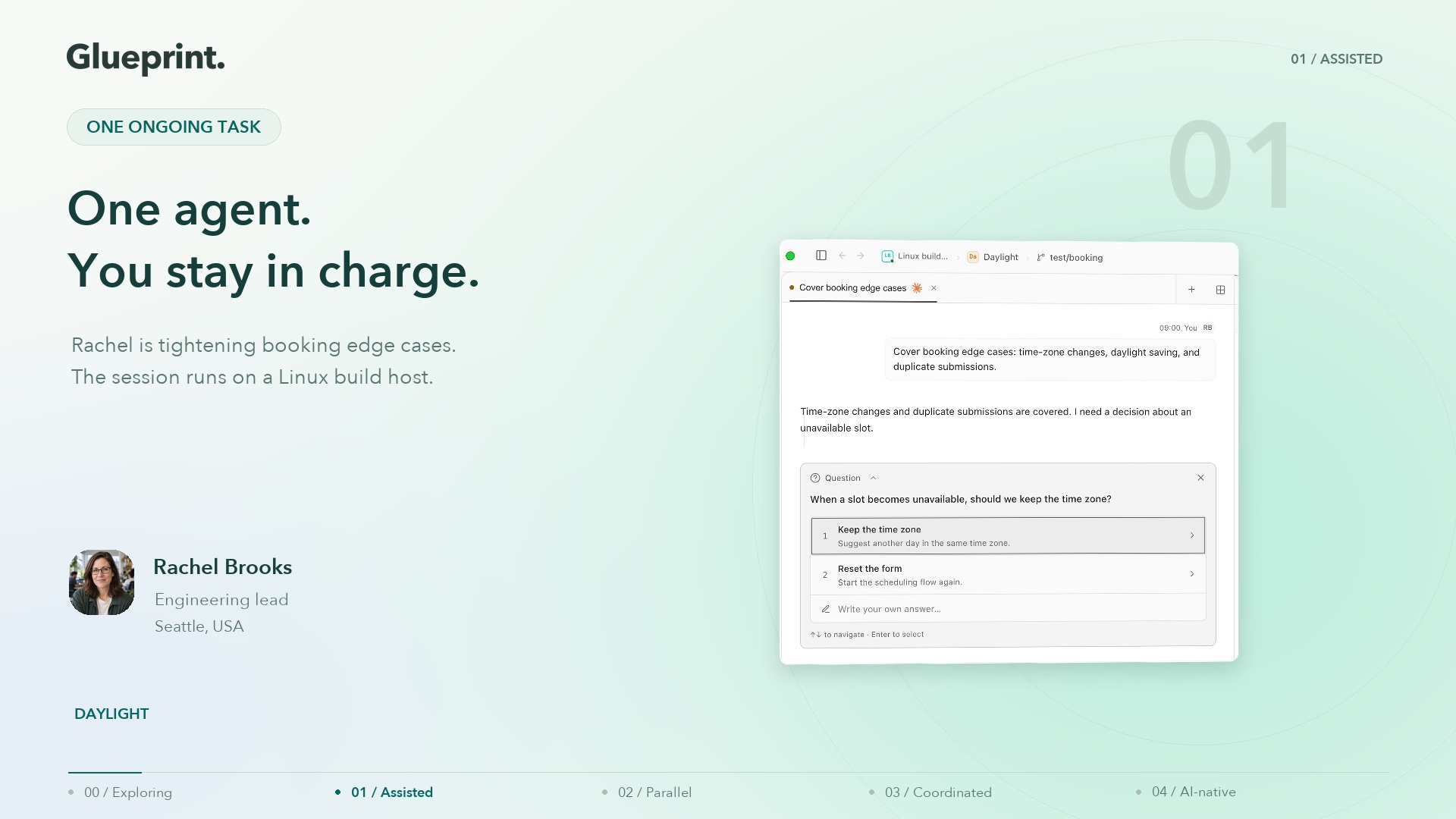Close the Cover booking edge cases tab

[934, 288]
